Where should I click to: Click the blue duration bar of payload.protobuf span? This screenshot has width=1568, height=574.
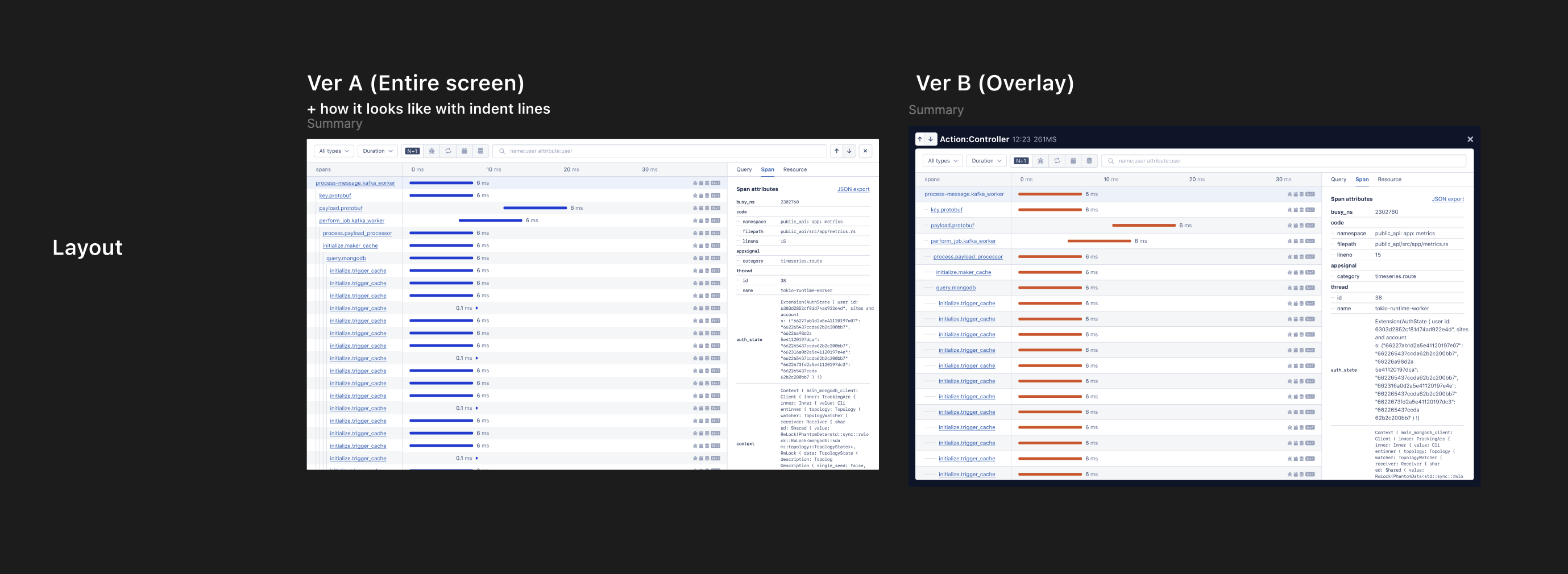[534, 208]
